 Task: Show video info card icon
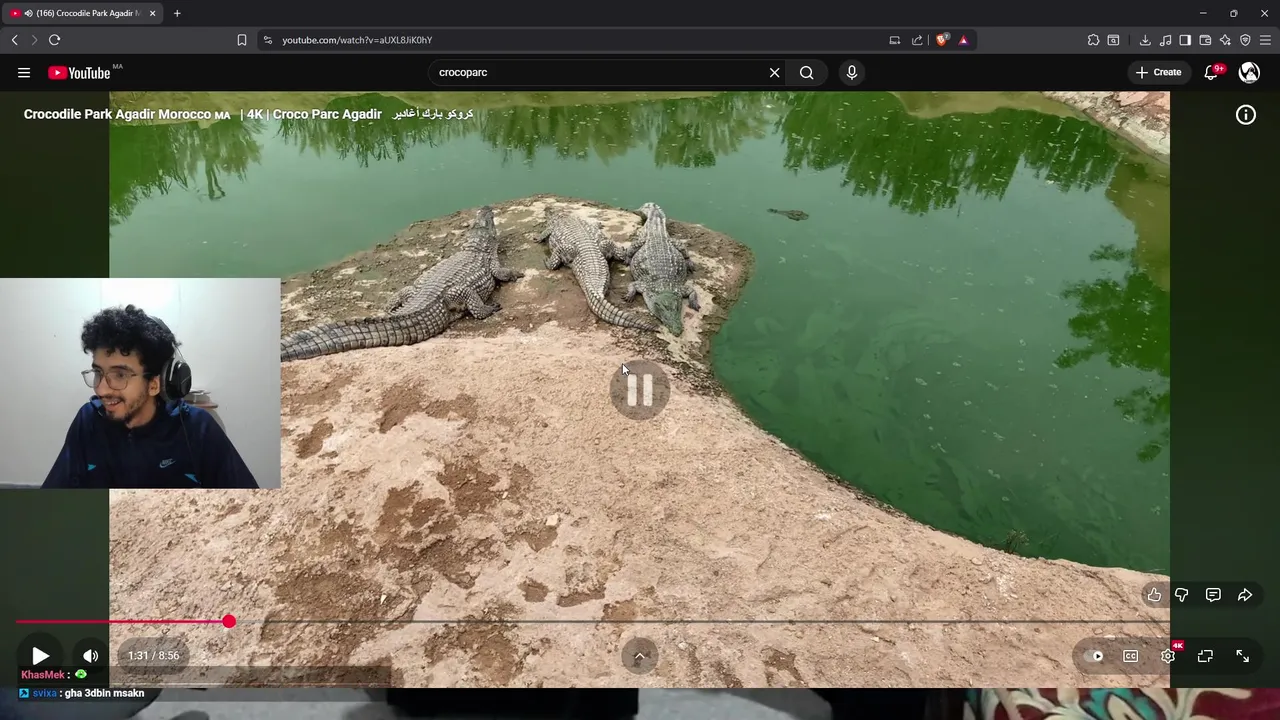pyautogui.click(x=1246, y=115)
